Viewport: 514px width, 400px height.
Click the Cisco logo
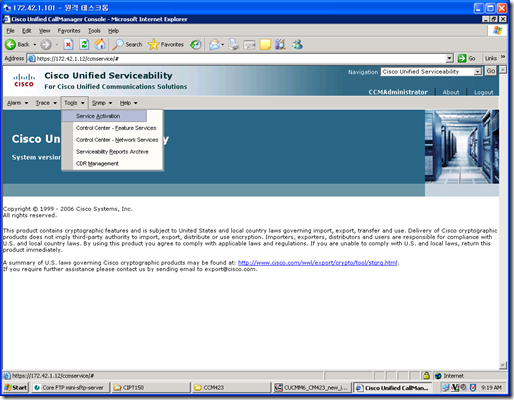click(24, 80)
